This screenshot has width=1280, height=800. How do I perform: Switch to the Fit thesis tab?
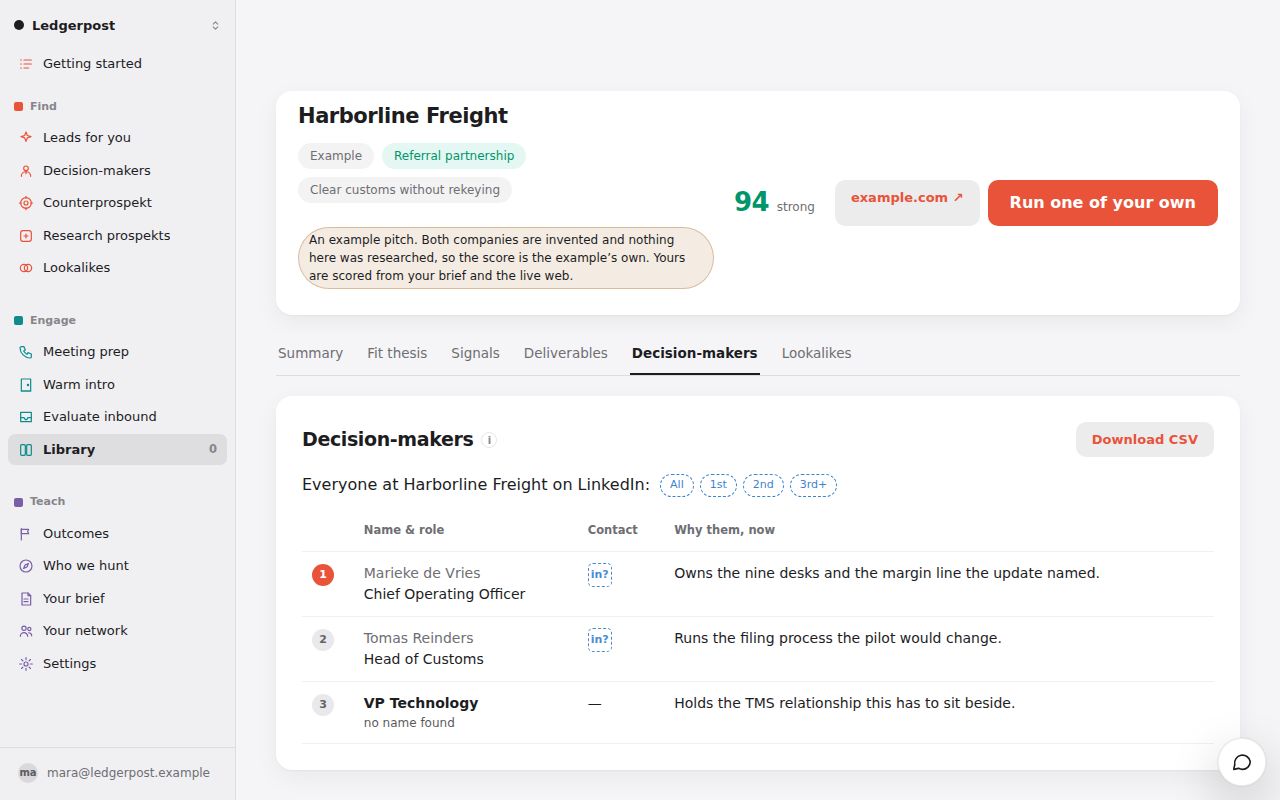coord(397,353)
